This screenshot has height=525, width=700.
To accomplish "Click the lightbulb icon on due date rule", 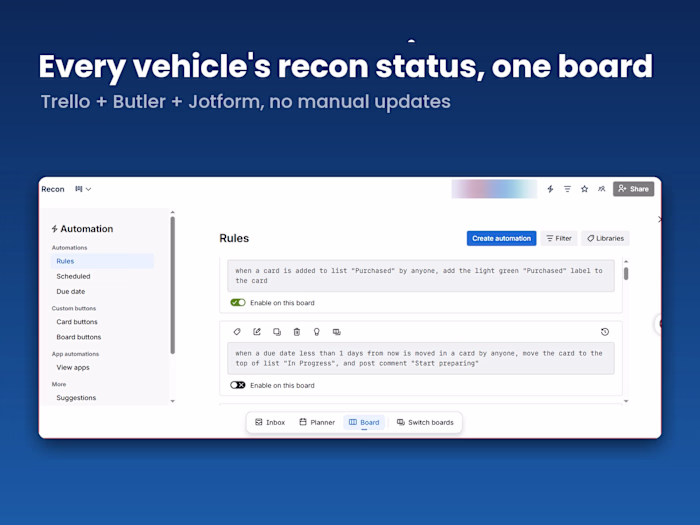I will pos(317,332).
